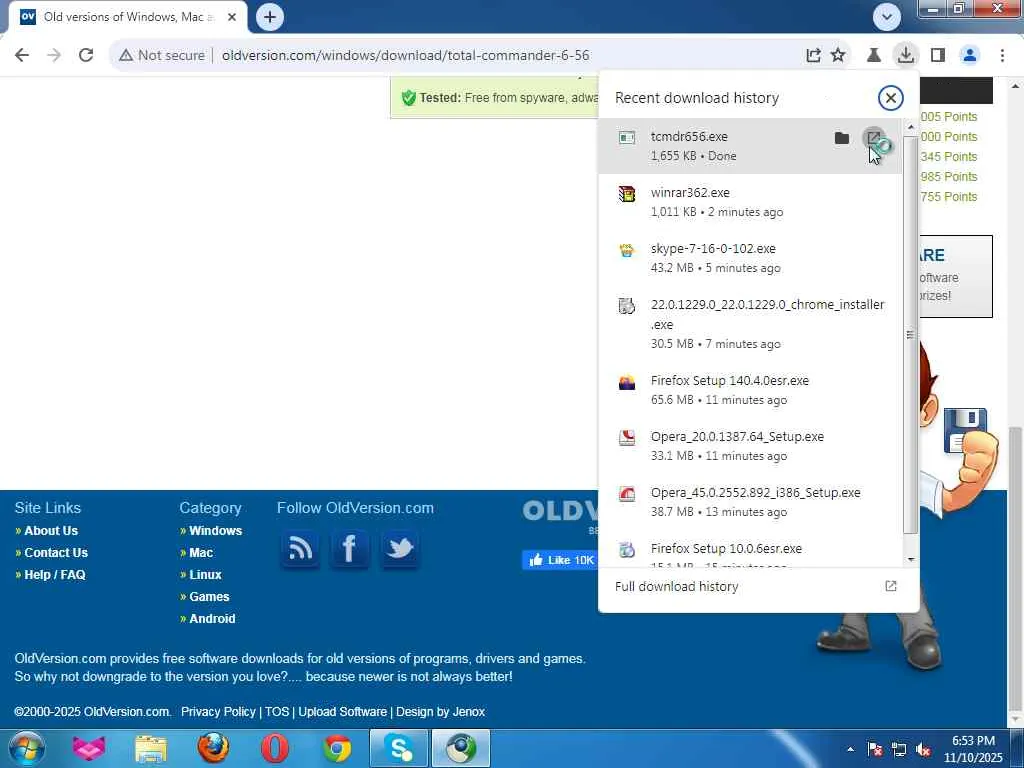Show tcmdr656.exe in folder
Screen dimensions: 1024x768
(x=842, y=138)
